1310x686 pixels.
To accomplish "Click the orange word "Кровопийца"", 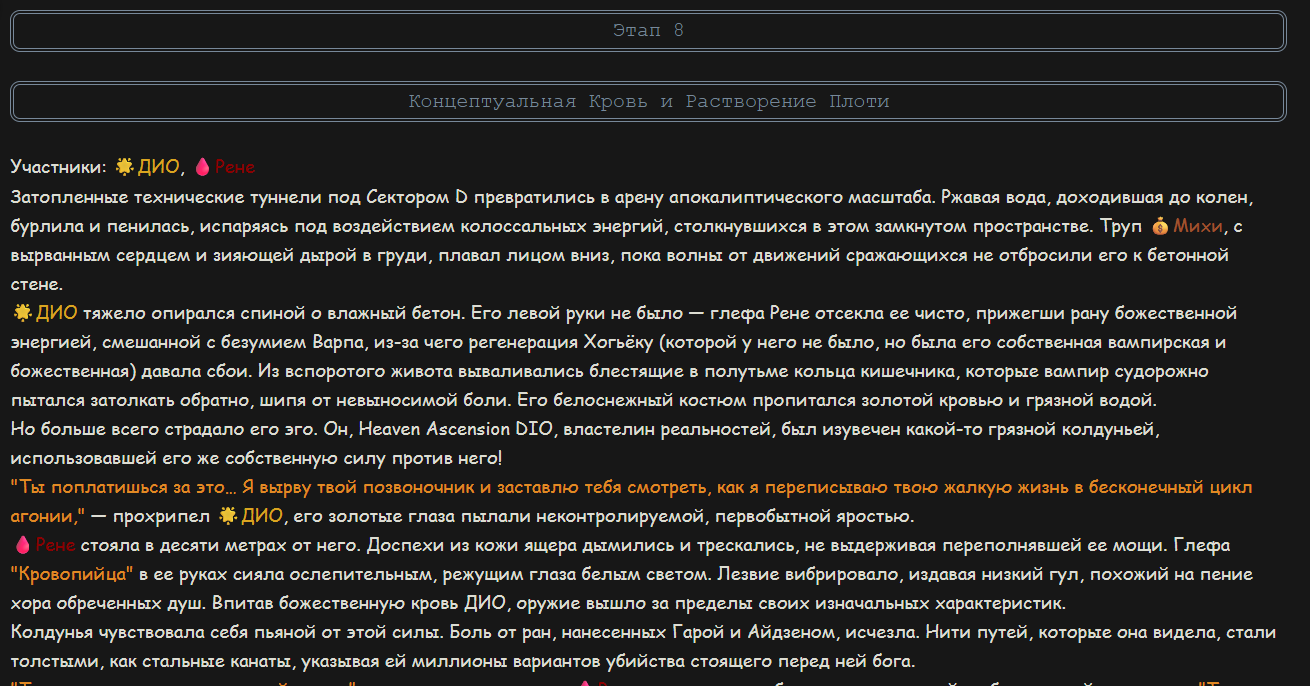I will (72, 574).
